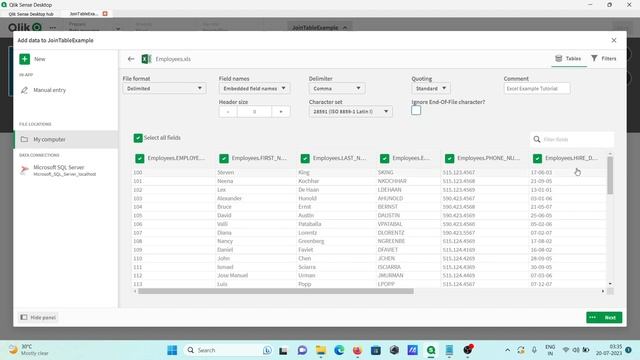Open the Field names dropdown
The width and height of the screenshot is (640, 360).
point(254,88)
